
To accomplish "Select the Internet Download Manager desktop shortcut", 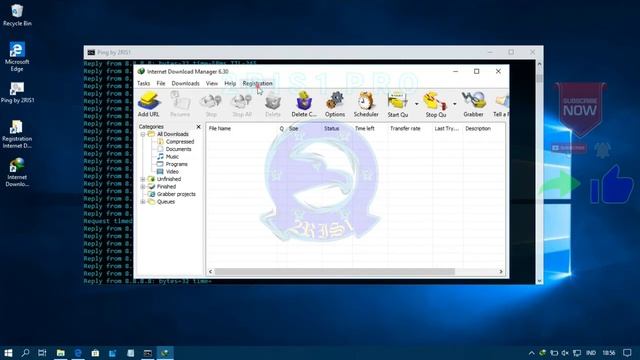I will point(17,172).
